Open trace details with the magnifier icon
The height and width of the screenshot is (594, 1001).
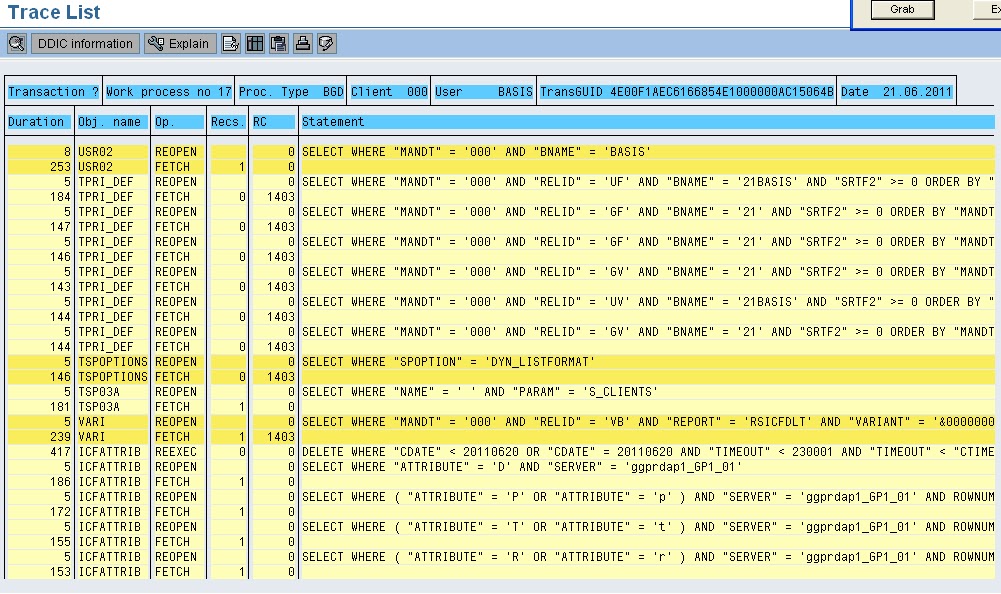coord(16,43)
